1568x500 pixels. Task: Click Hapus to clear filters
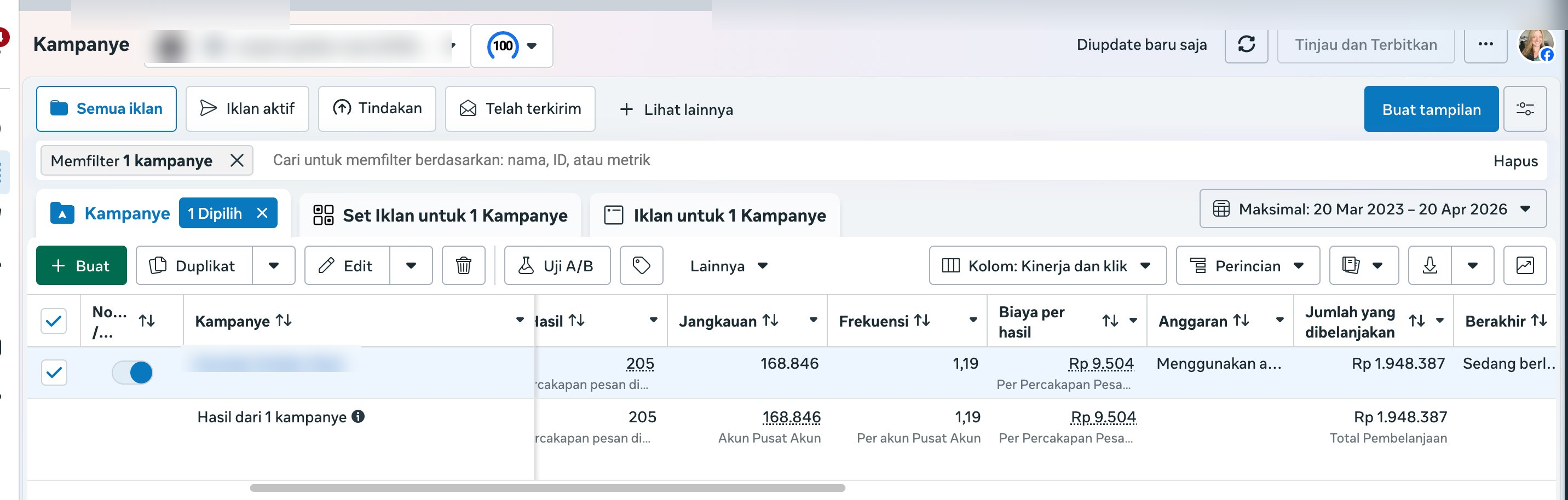point(1515,161)
